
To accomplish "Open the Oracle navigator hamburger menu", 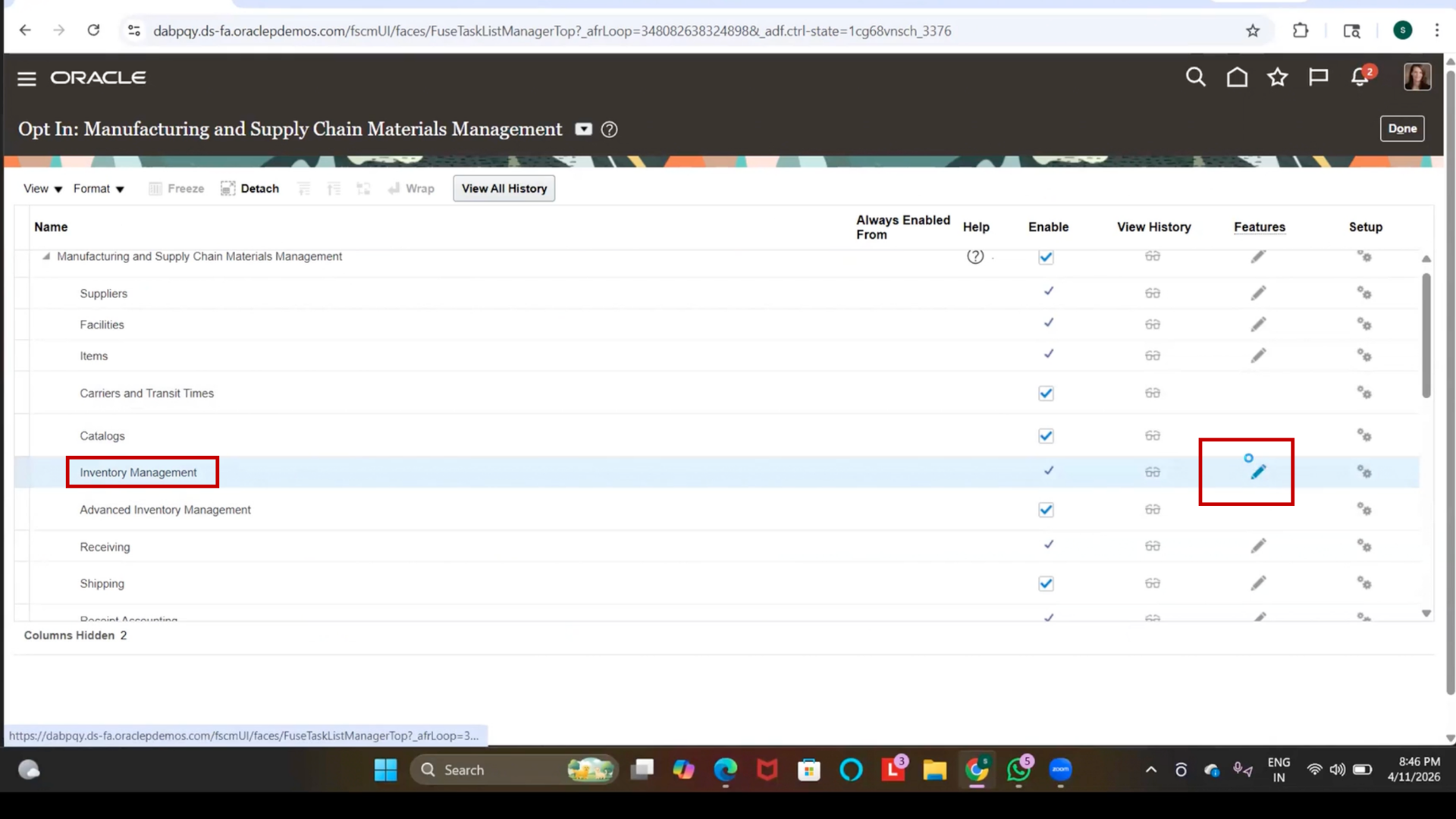I will (27, 79).
